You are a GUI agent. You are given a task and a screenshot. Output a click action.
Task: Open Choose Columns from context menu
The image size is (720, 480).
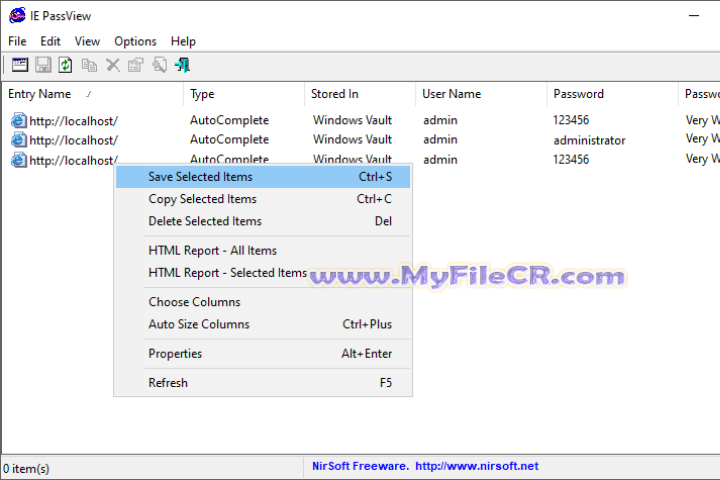(263, 302)
